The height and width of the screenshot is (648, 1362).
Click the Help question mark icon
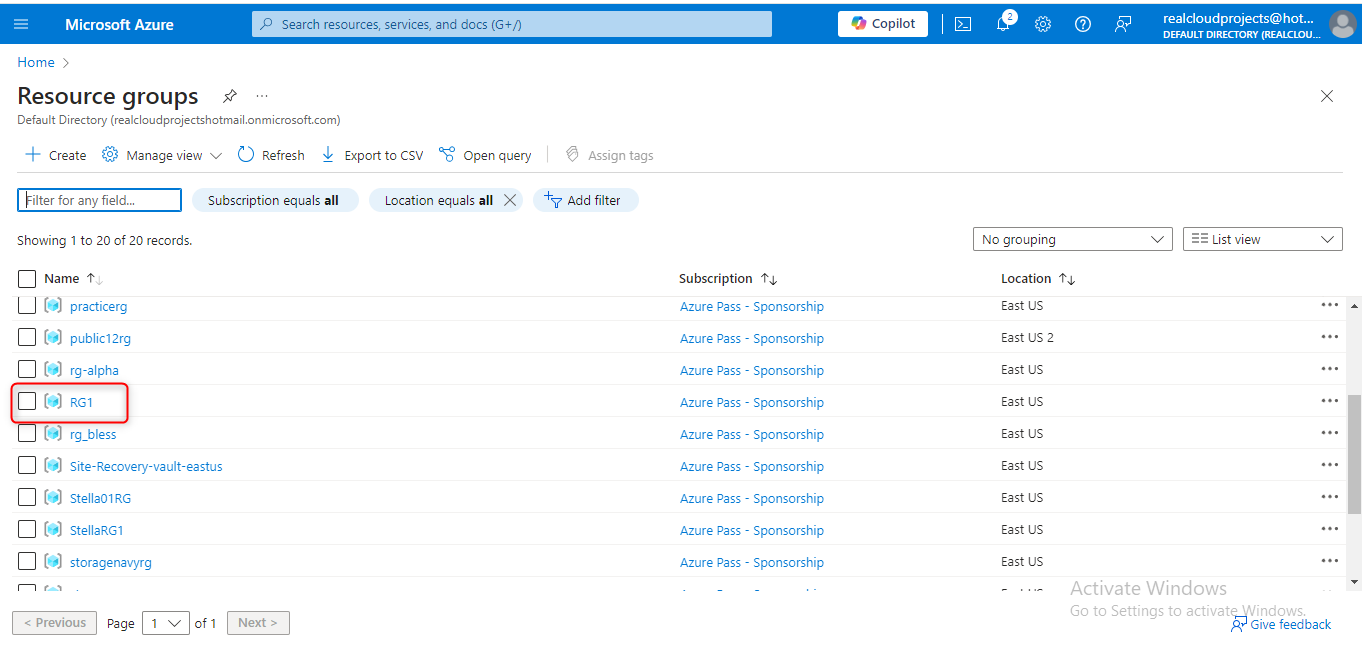click(1083, 24)
